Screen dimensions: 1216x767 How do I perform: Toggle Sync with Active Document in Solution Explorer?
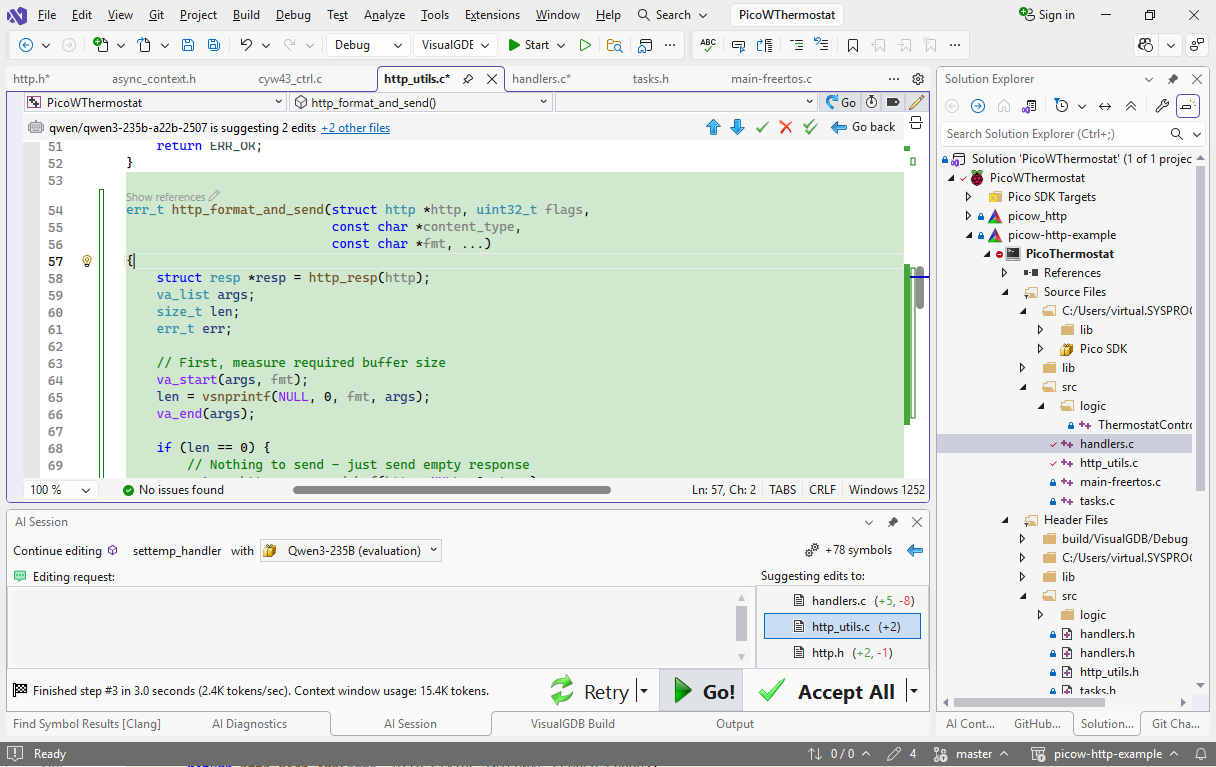pyautogui.click(x=1105, y=106)
